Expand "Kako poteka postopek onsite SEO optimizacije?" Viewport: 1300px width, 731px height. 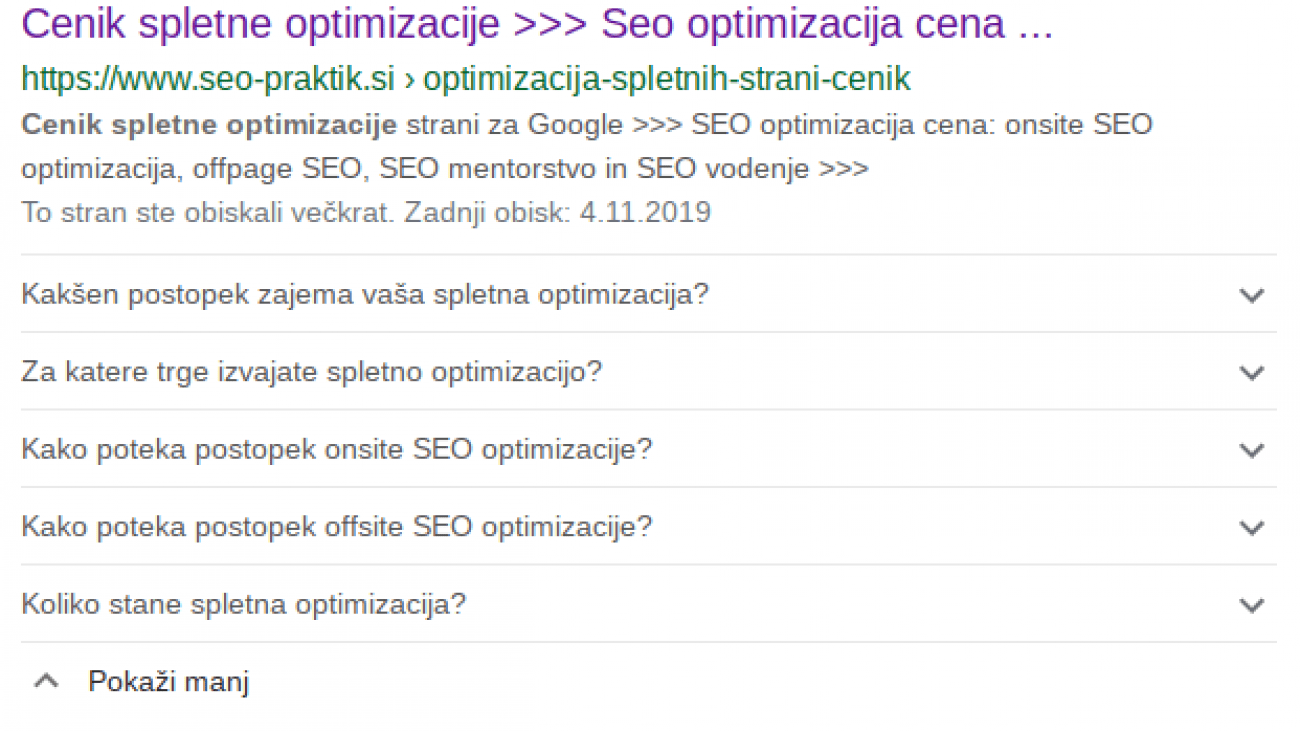click(336, 449)
